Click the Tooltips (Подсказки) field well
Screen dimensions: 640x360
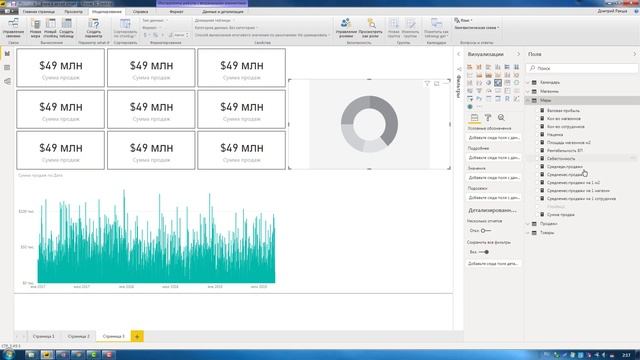pos(494,198)
